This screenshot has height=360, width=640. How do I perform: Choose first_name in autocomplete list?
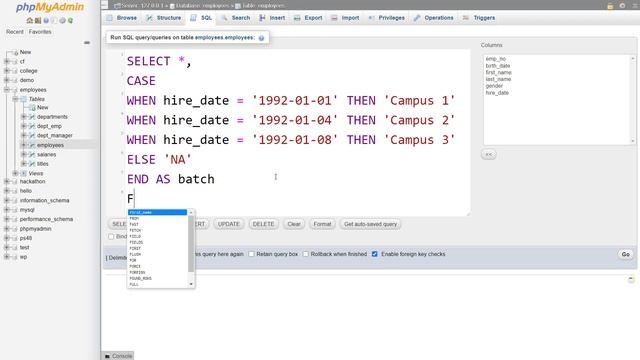point(157,212)
